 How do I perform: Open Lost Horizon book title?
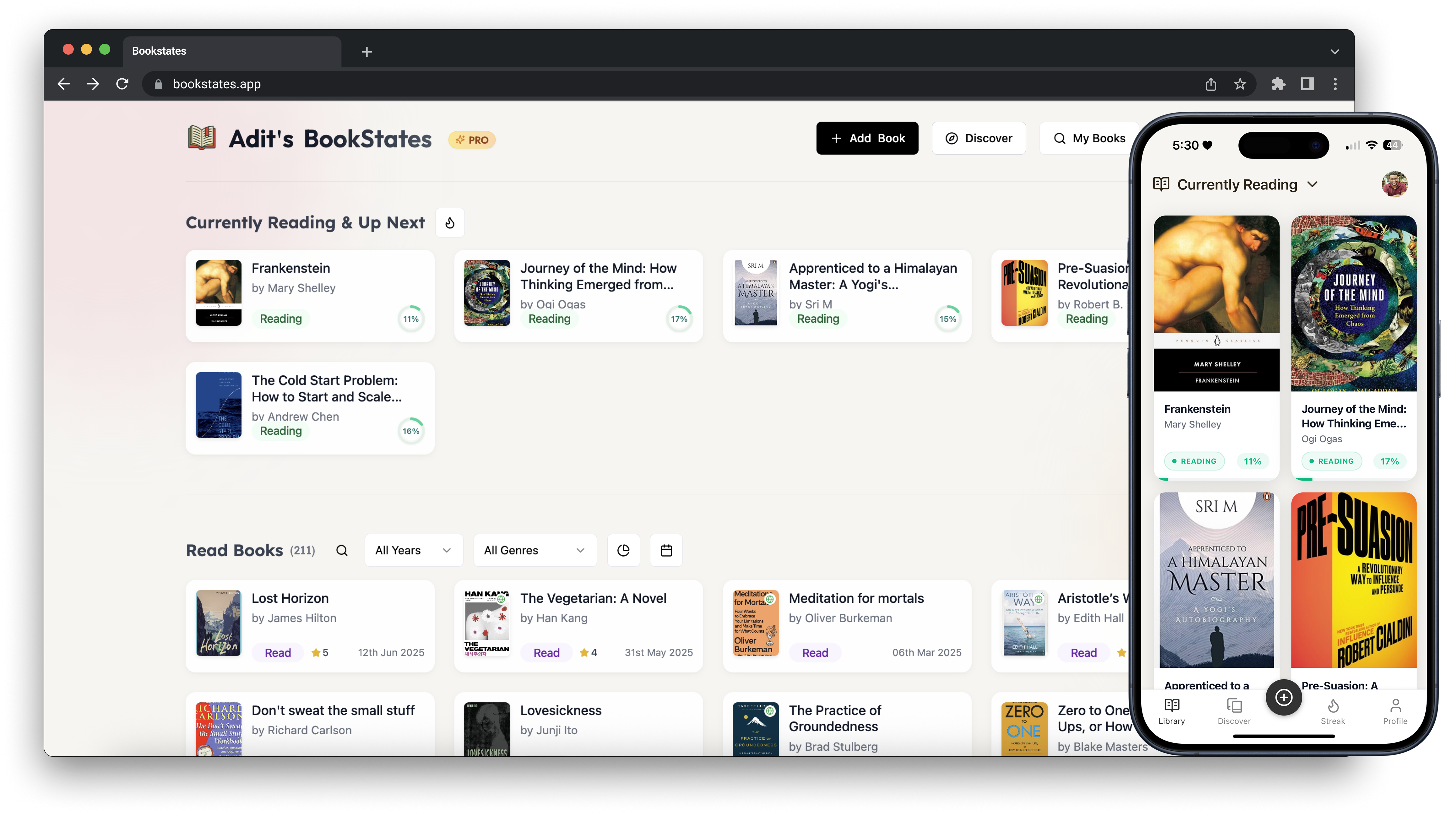pyautogui.click(x=290, y=598)
